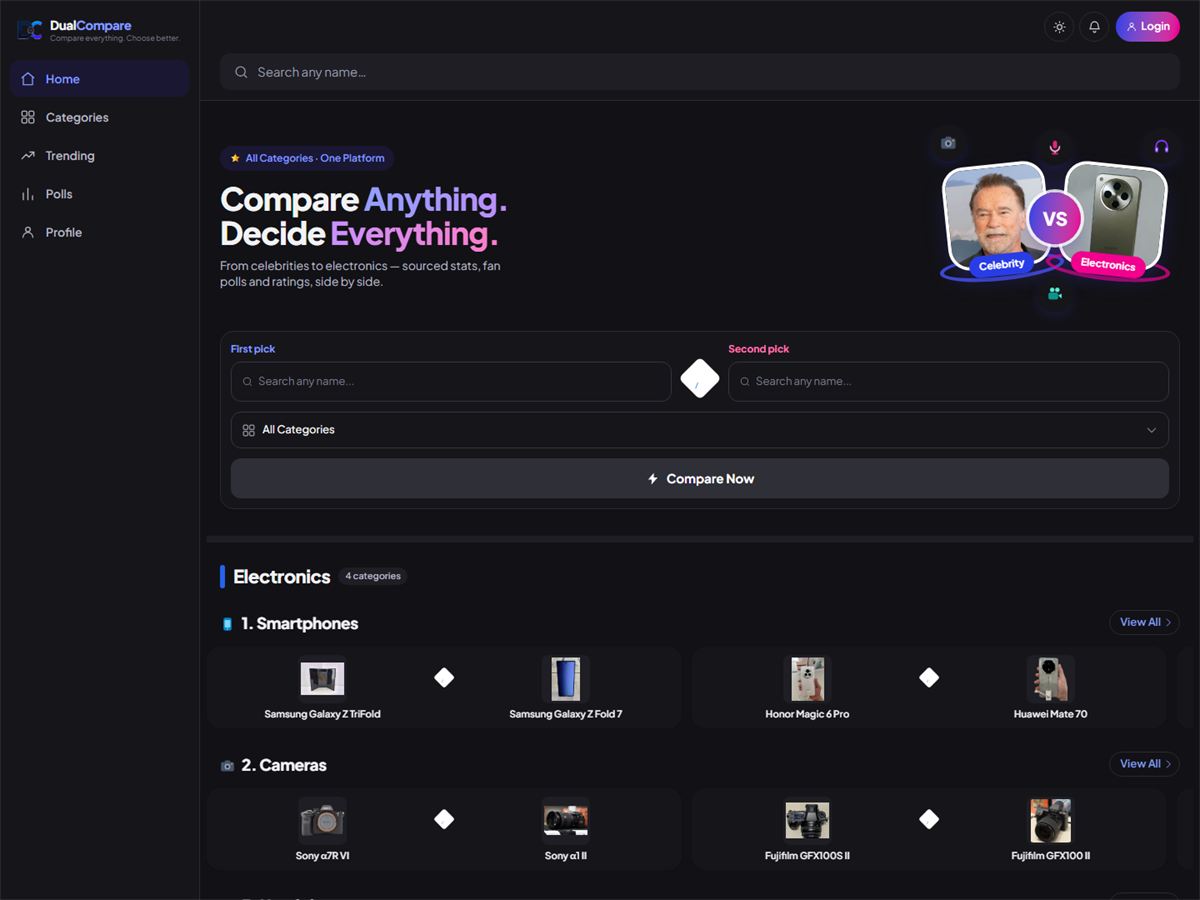1200x900 pixels.
Task: Click the camera icon in hero graphic
Action: pos(948,143)
